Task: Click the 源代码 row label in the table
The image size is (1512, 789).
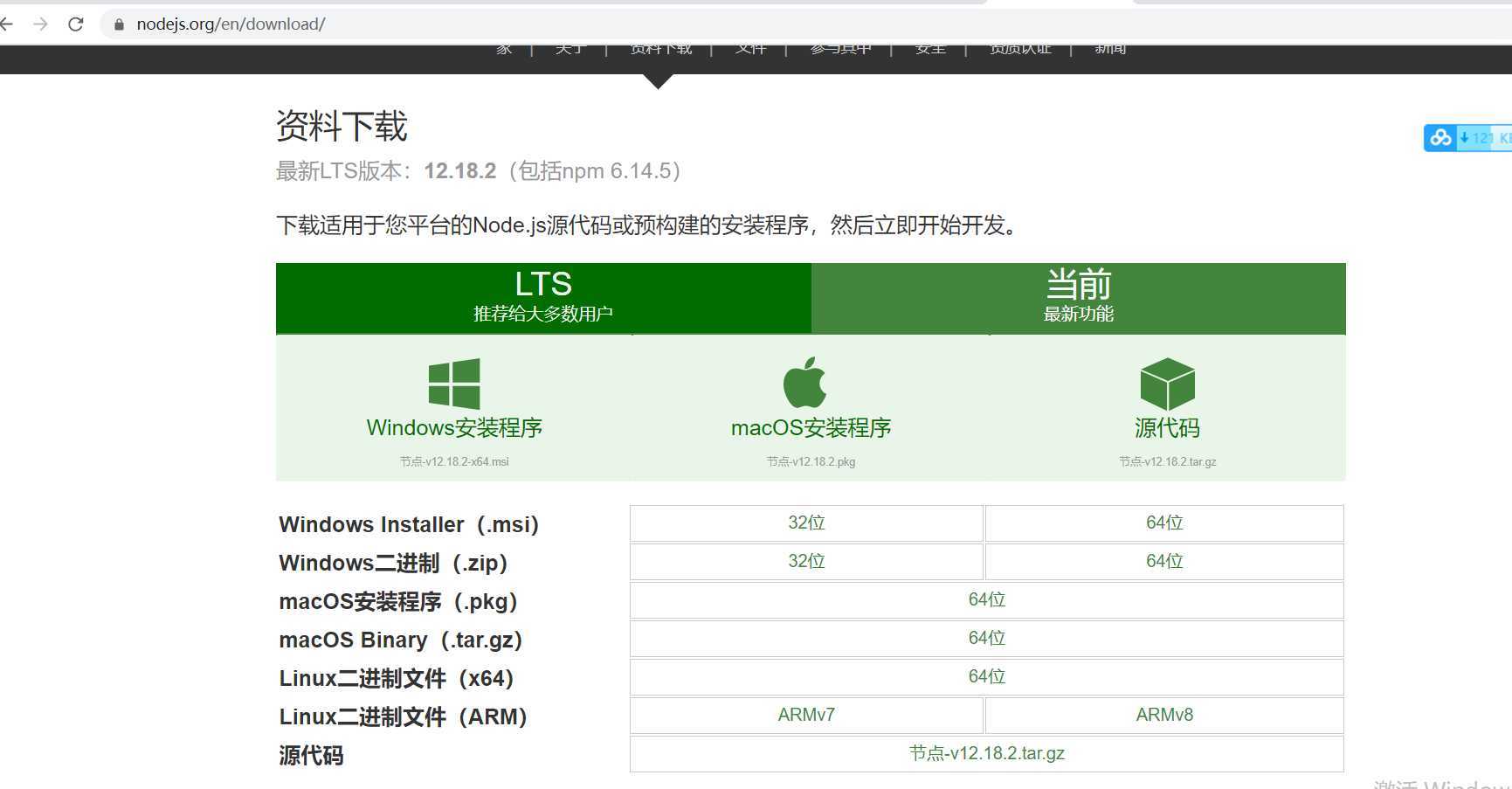Action: (x=311, y=755)
